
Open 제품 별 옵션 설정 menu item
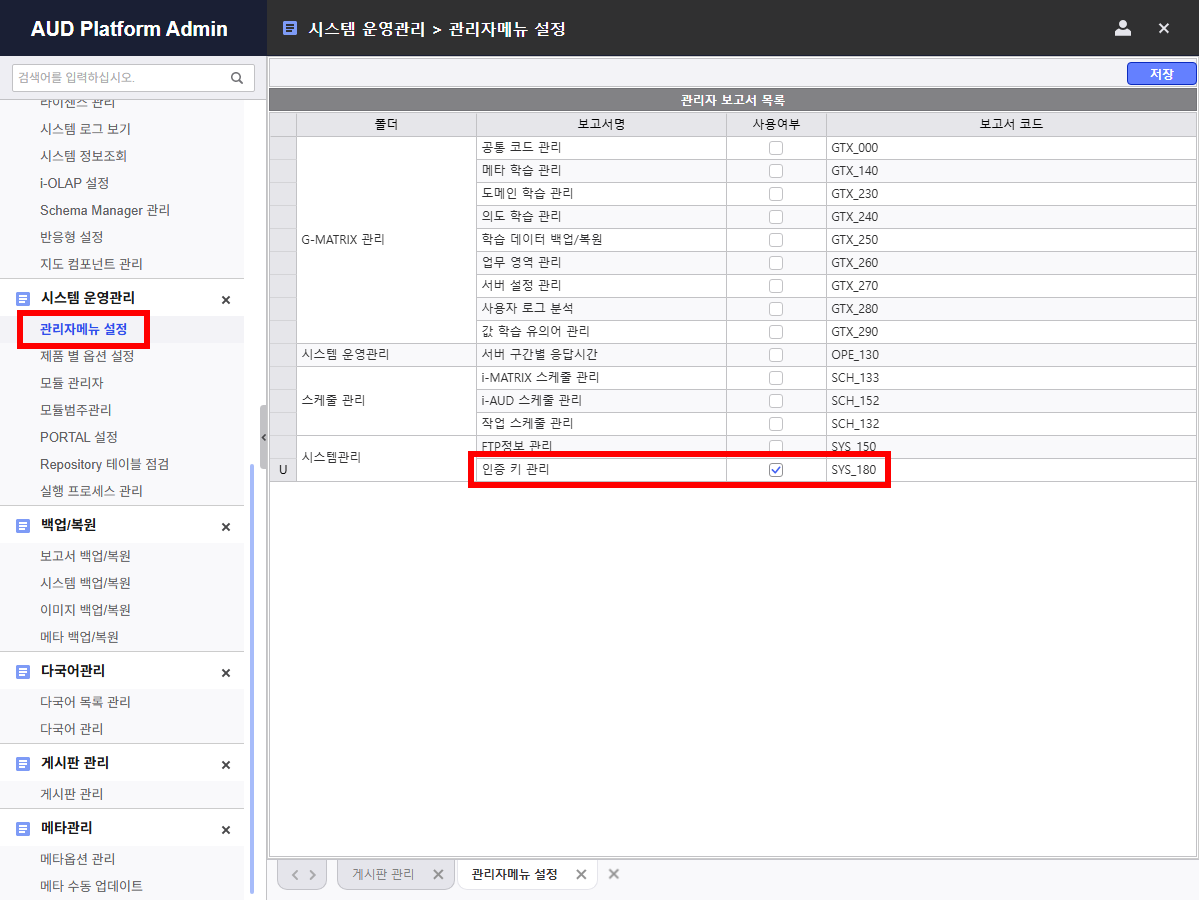point(87,356)
